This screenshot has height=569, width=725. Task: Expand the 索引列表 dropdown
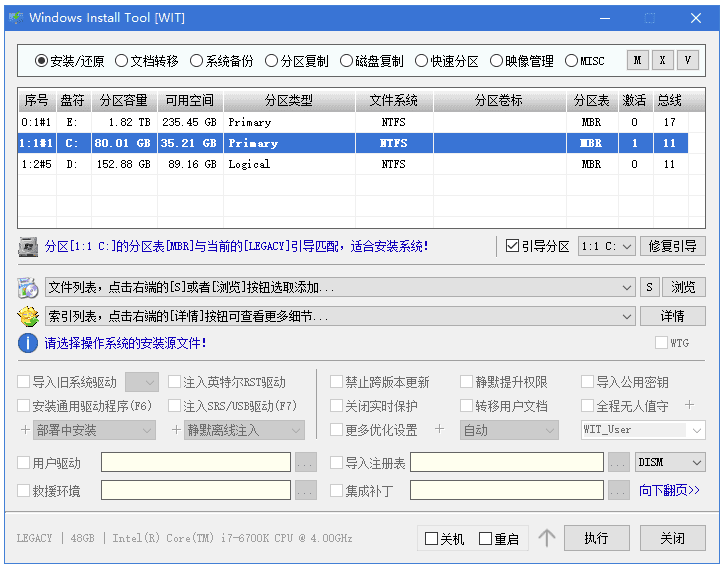tap(627, 316)
